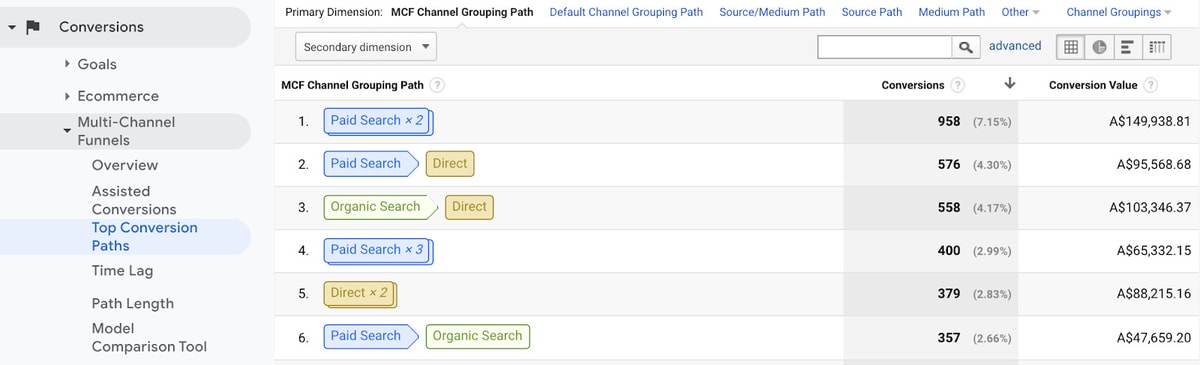Click the magnifier search button

click(965, 47)
